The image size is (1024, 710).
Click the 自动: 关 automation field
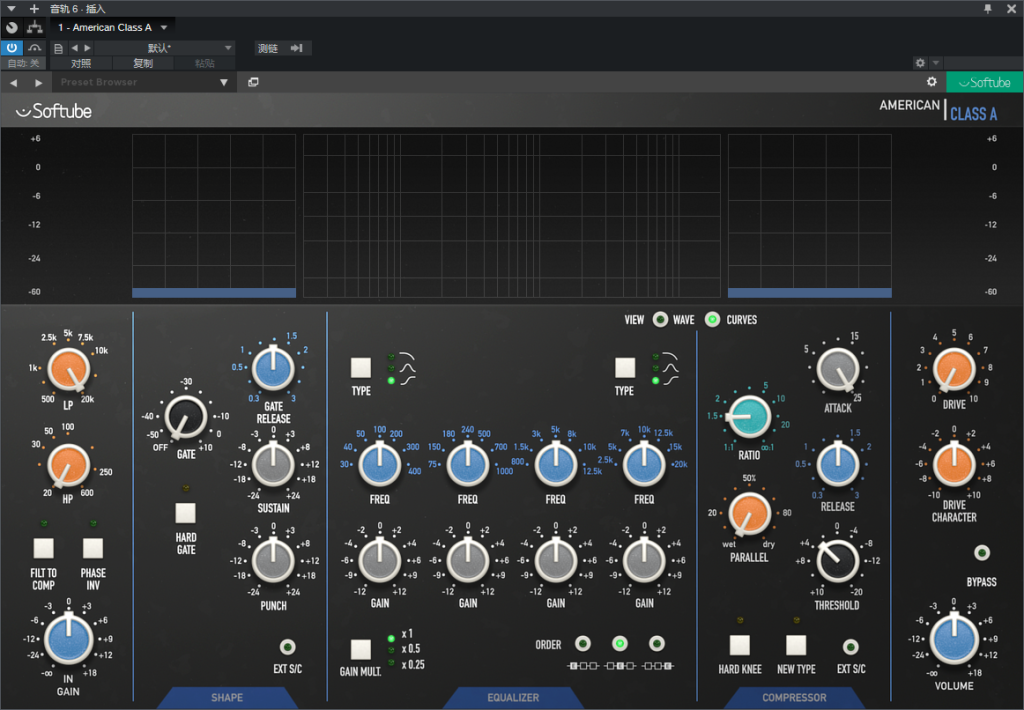click(x=24, y=63)
